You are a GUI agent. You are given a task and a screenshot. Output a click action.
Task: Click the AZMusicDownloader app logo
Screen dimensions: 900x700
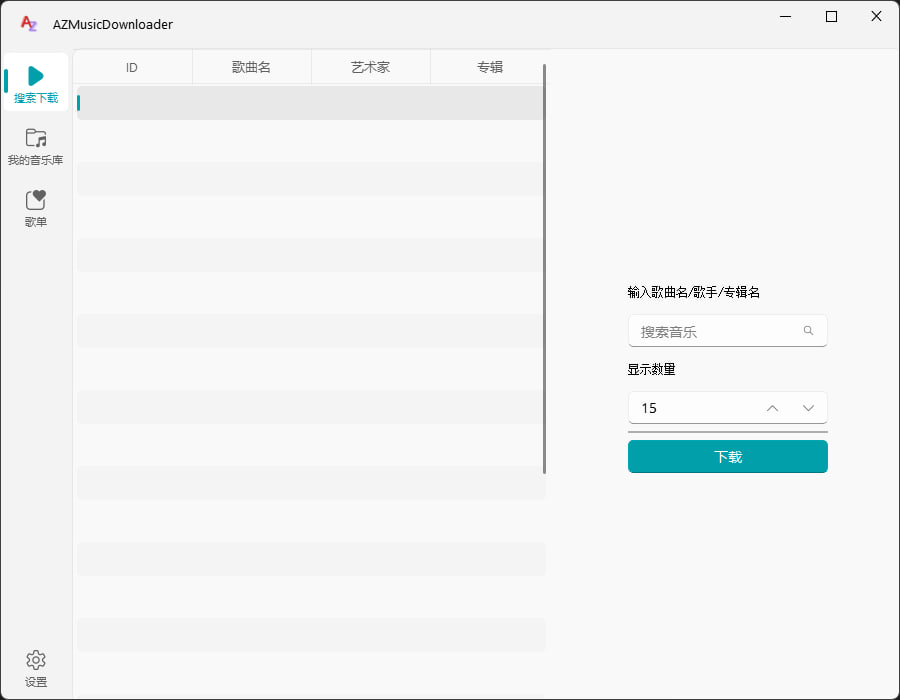coord(28,24)
